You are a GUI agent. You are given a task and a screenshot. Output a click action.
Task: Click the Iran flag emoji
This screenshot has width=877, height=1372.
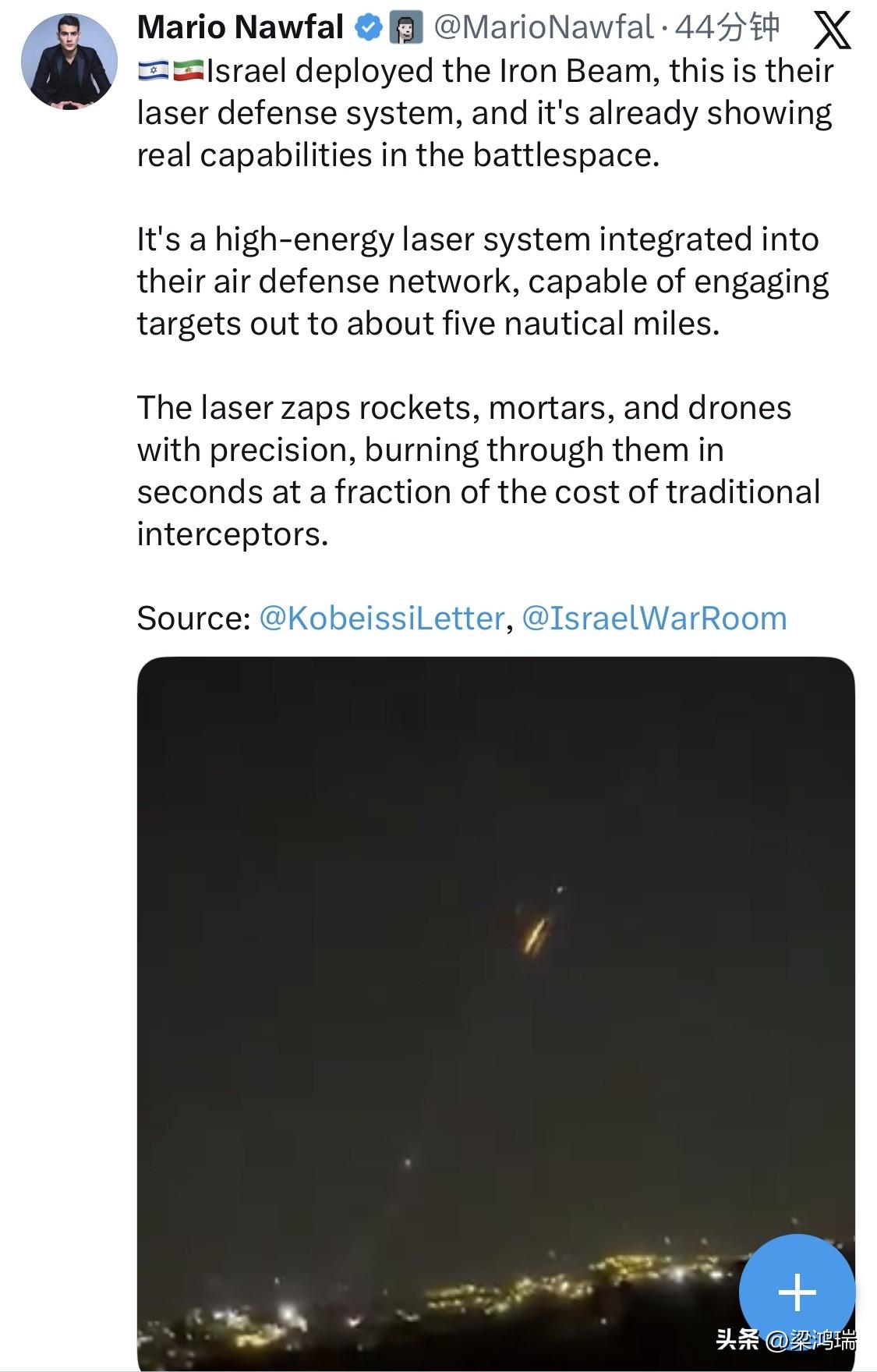(188, 71)
